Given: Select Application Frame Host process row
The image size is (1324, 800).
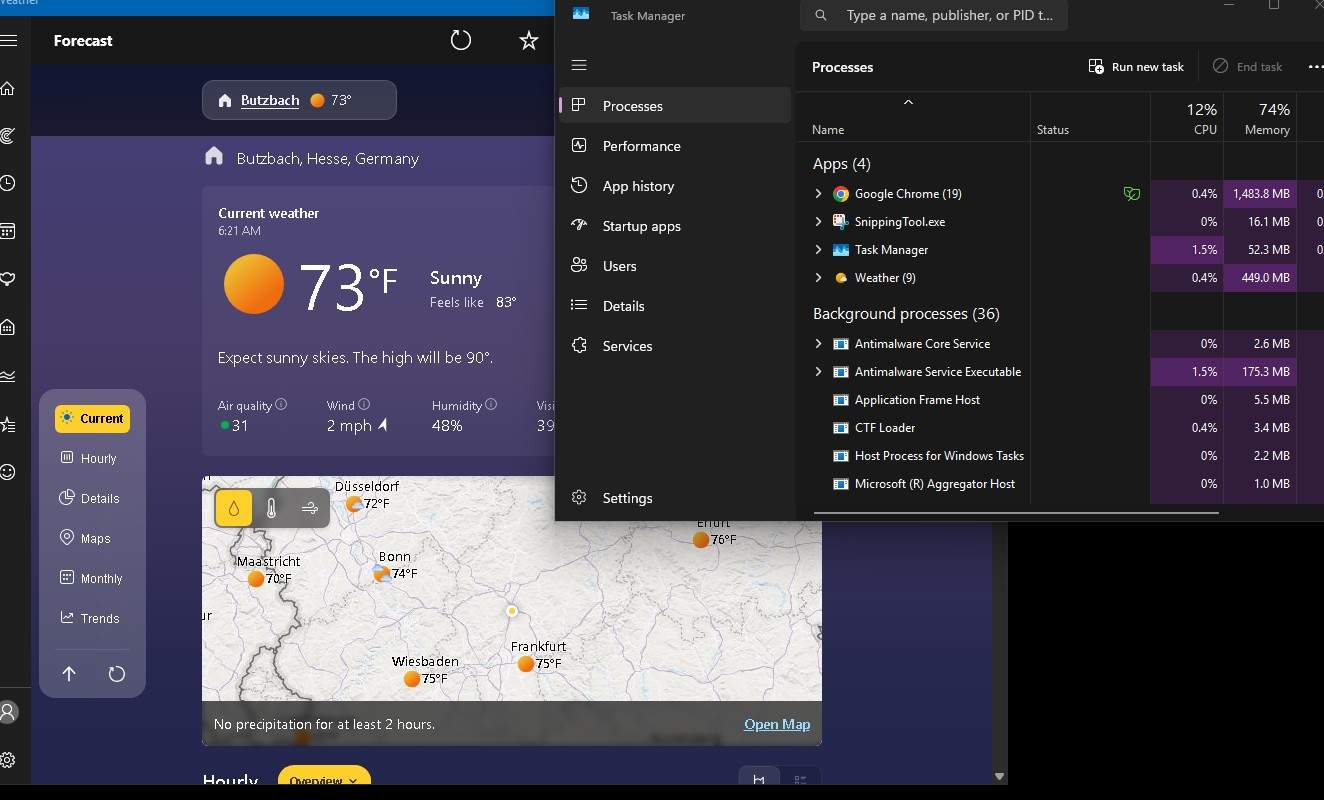Looking at the screenshot, I should click(x=1060, y=400).
